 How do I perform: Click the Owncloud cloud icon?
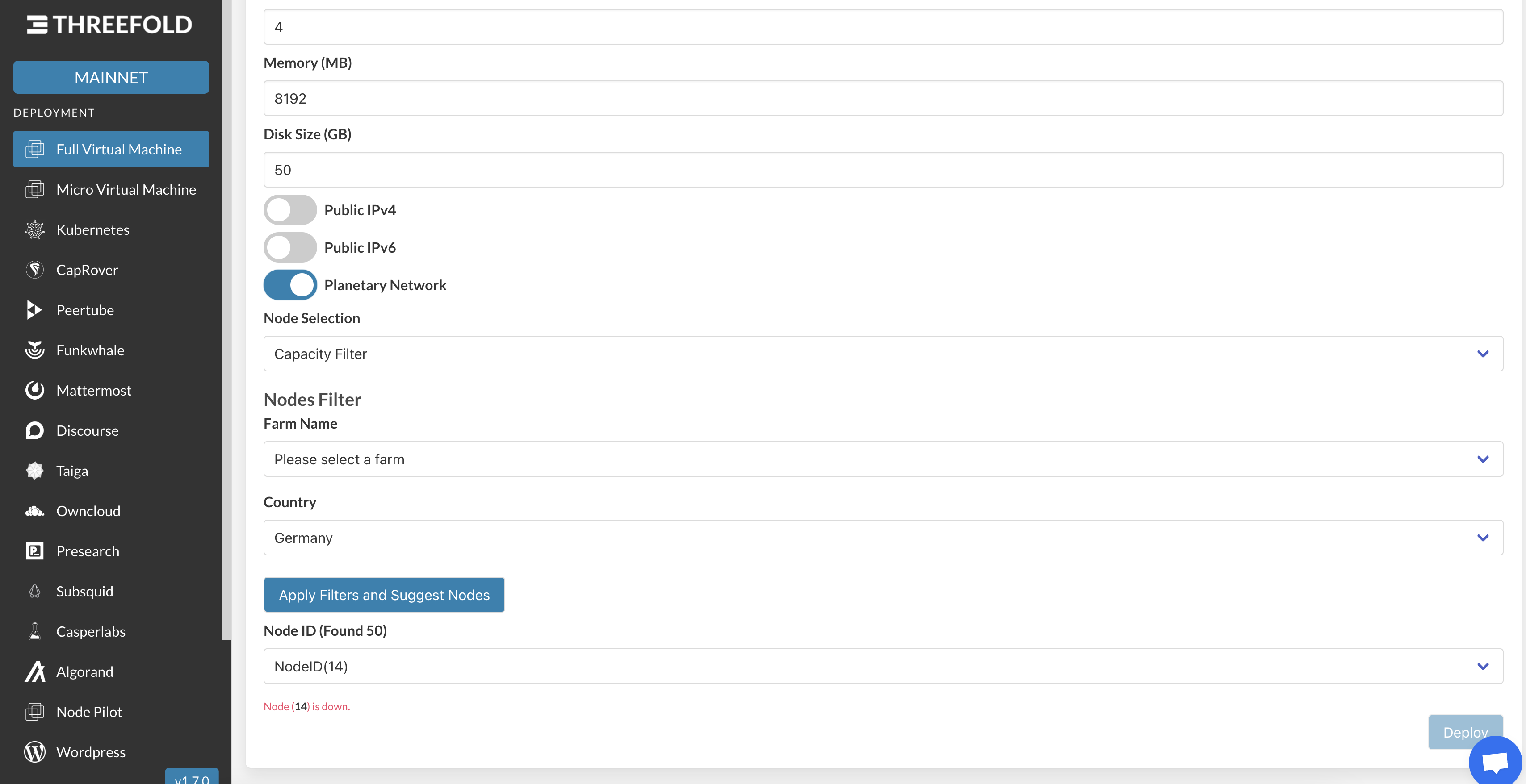click(x=35, y=511)
